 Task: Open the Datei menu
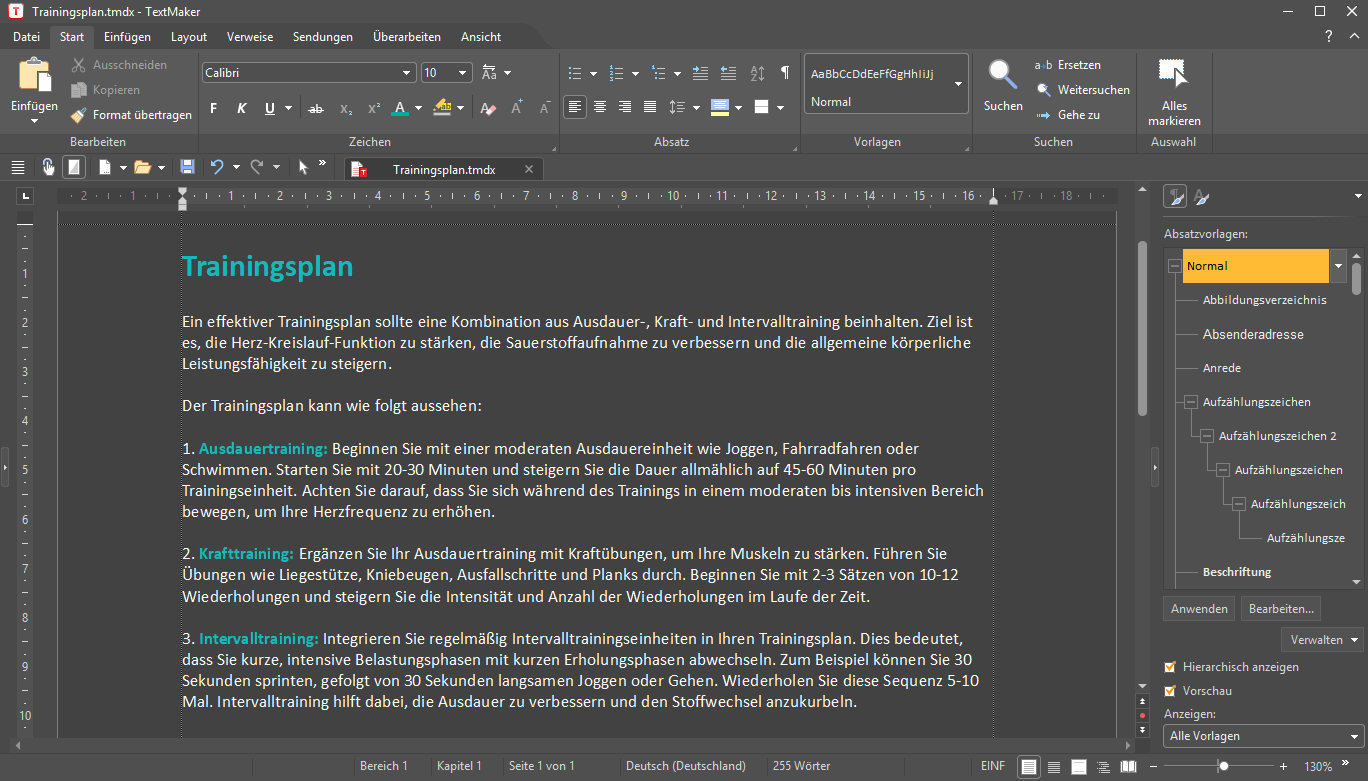pyautogui.click(x=27, y=37)
